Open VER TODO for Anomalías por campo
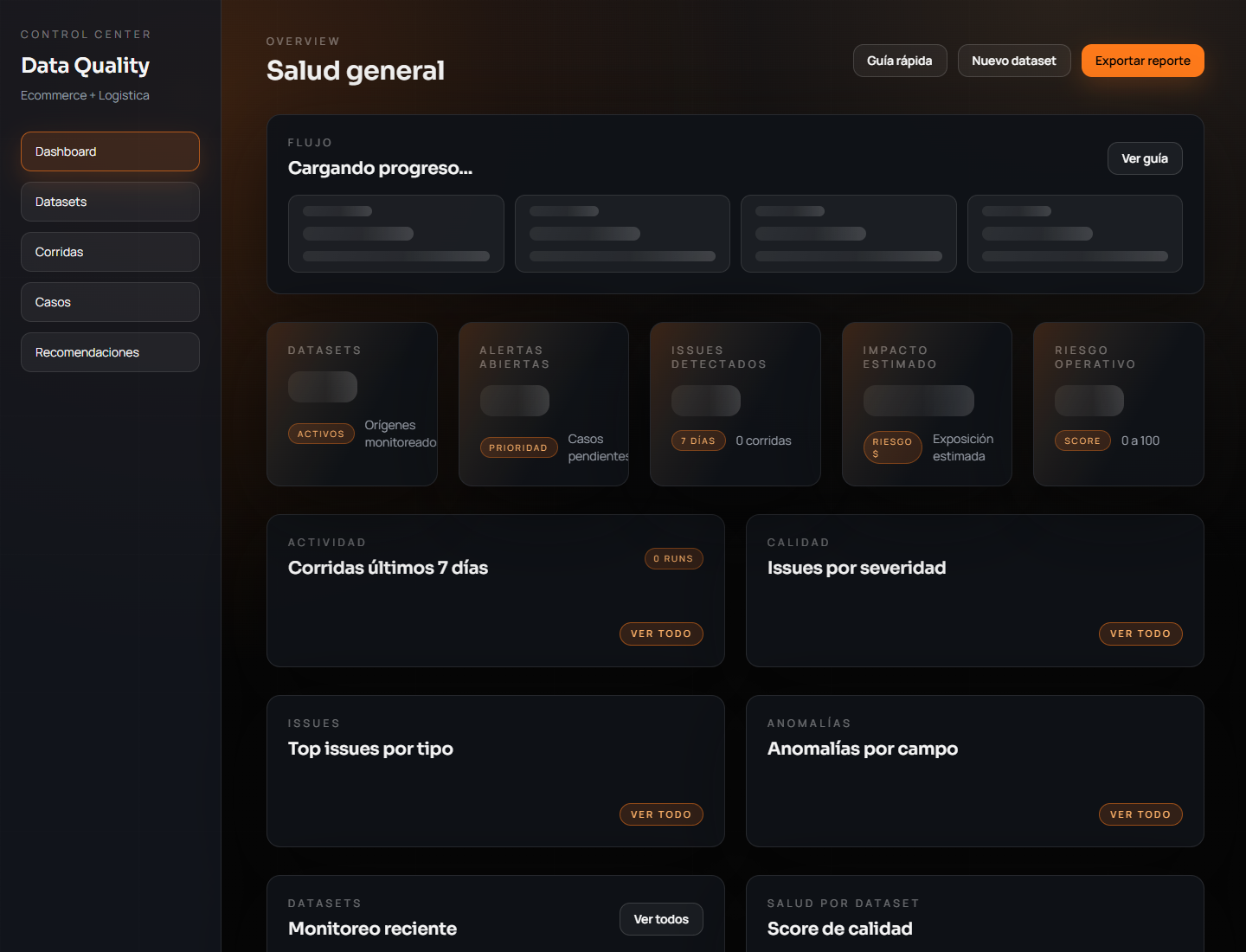This screenshot has height=952, width=1246. [x=1140, y=814]
